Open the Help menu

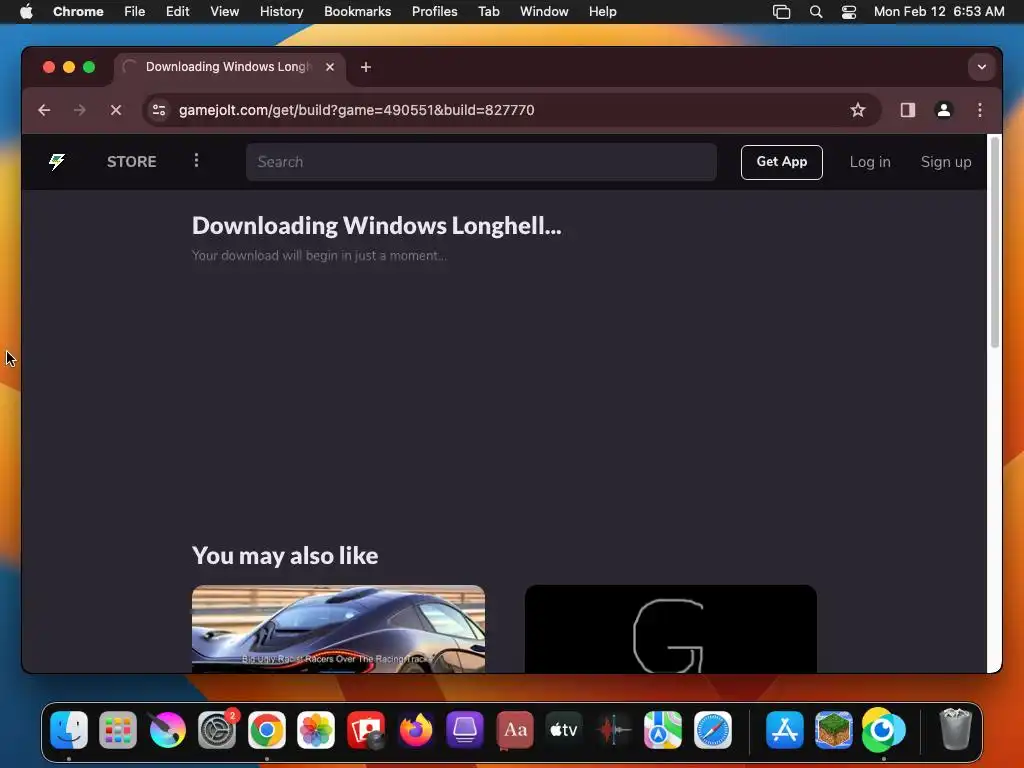click(602, 12)
